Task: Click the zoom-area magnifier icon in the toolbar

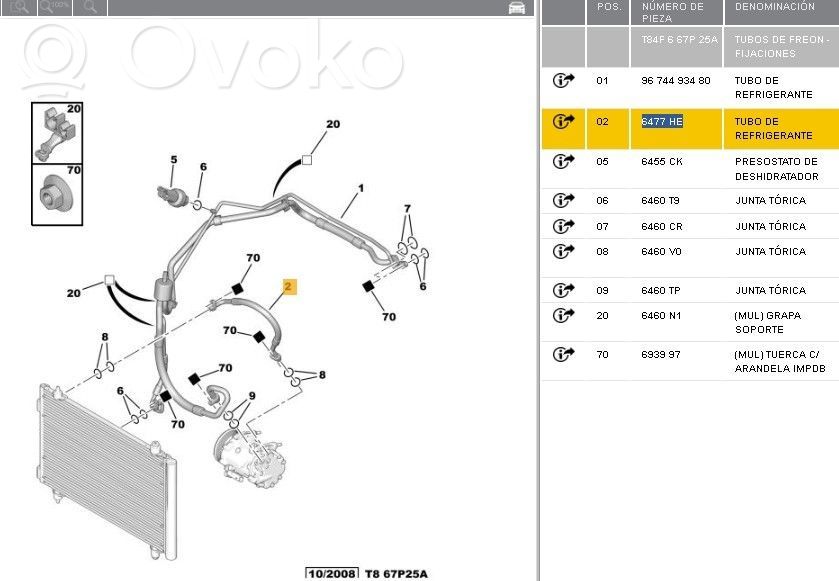Action: click(19, 7)
